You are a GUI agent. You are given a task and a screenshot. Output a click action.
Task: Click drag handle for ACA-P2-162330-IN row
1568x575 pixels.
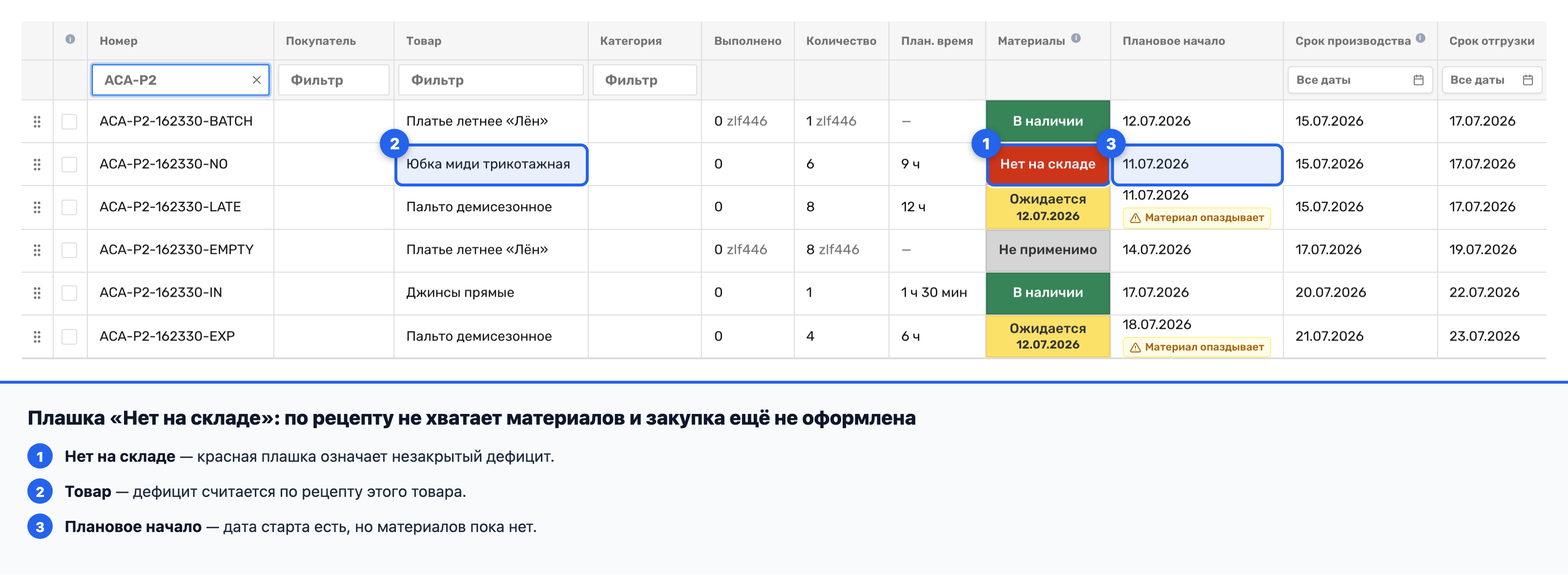click(x=37, y=293)
